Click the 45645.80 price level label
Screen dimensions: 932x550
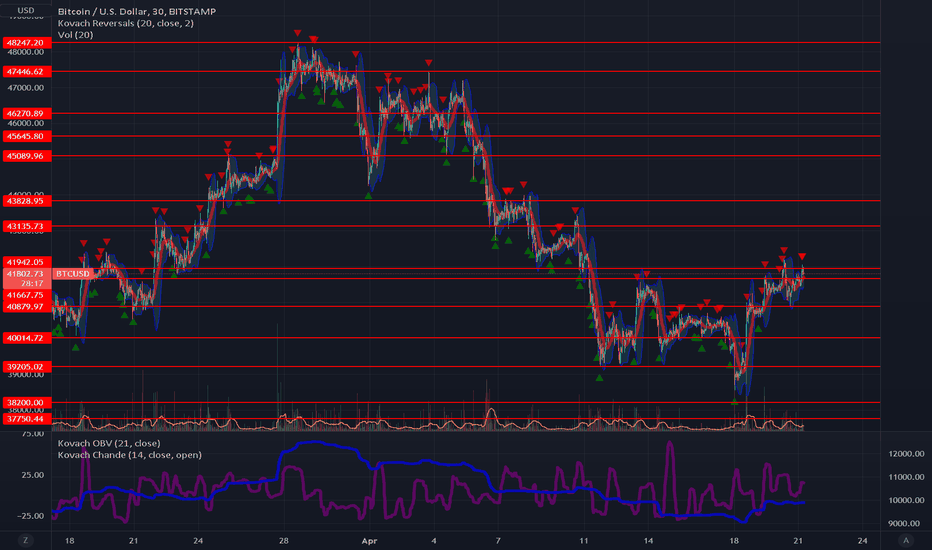27,136
